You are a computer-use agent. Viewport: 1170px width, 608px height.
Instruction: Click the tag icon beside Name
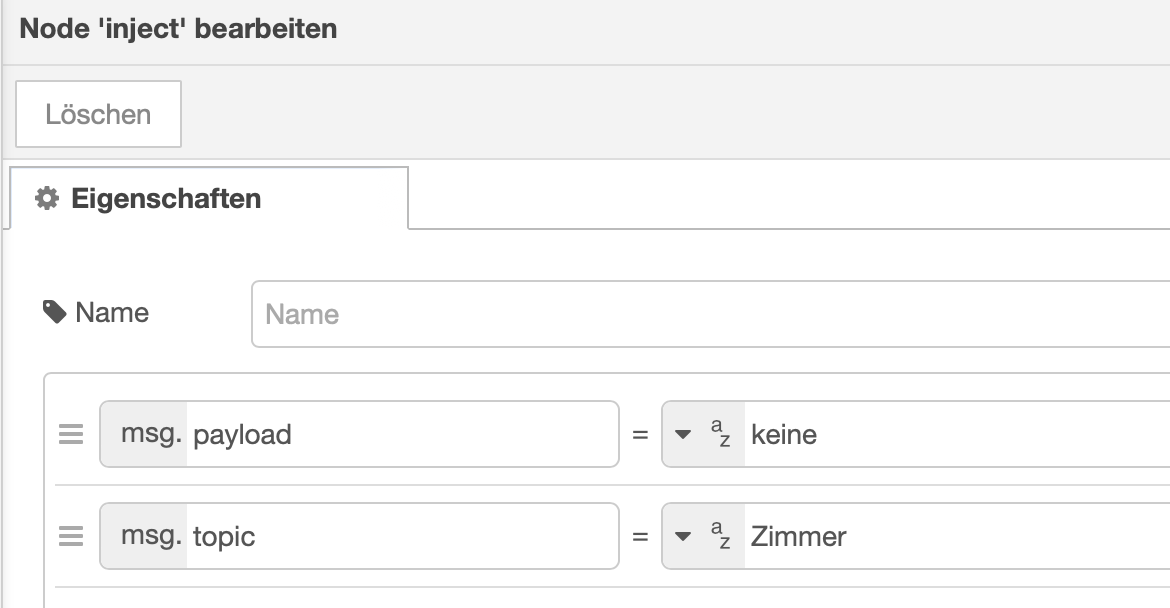55,313
